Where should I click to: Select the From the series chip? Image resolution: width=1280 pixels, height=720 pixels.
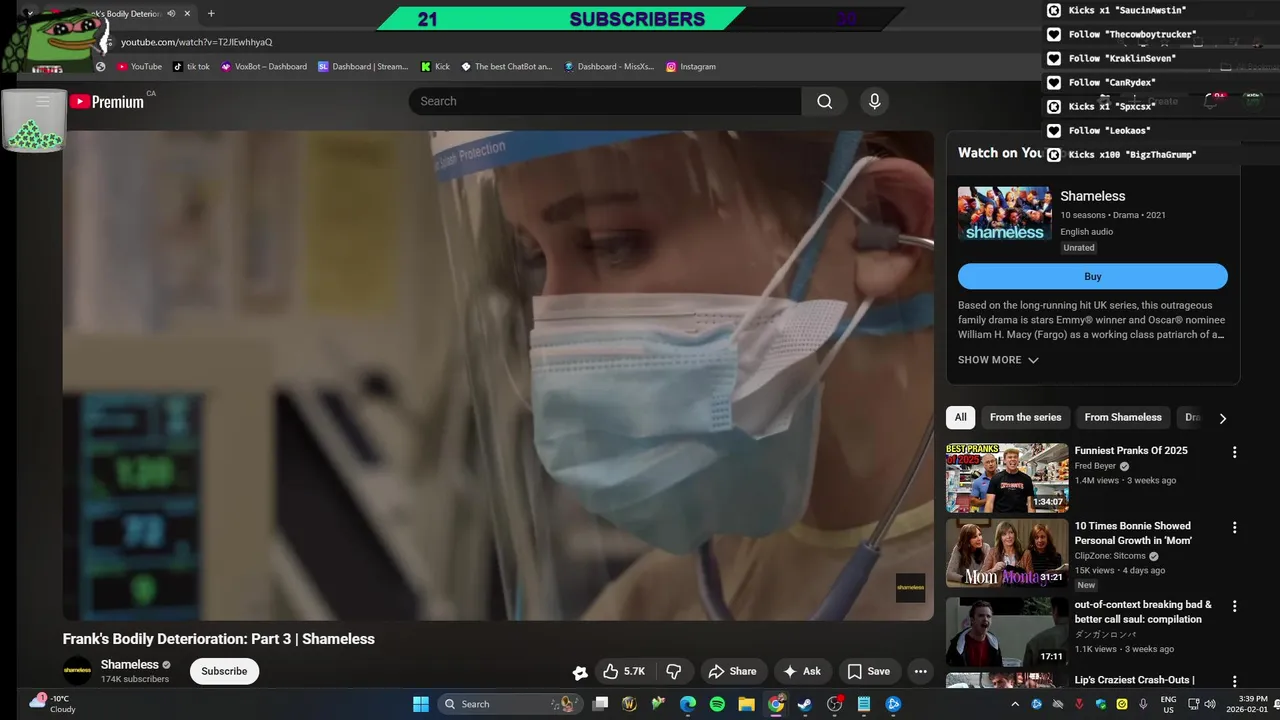[1025, 418]
